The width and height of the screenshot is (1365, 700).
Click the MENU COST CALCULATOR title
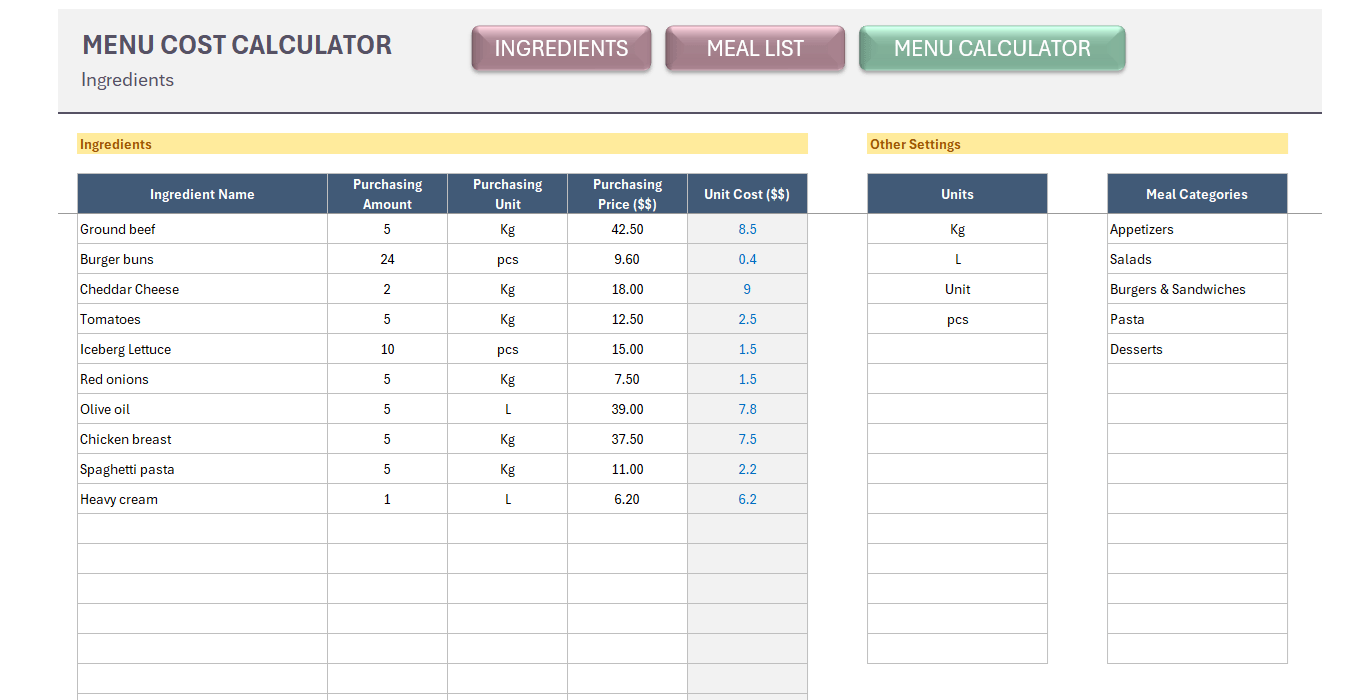pos(237,45)
